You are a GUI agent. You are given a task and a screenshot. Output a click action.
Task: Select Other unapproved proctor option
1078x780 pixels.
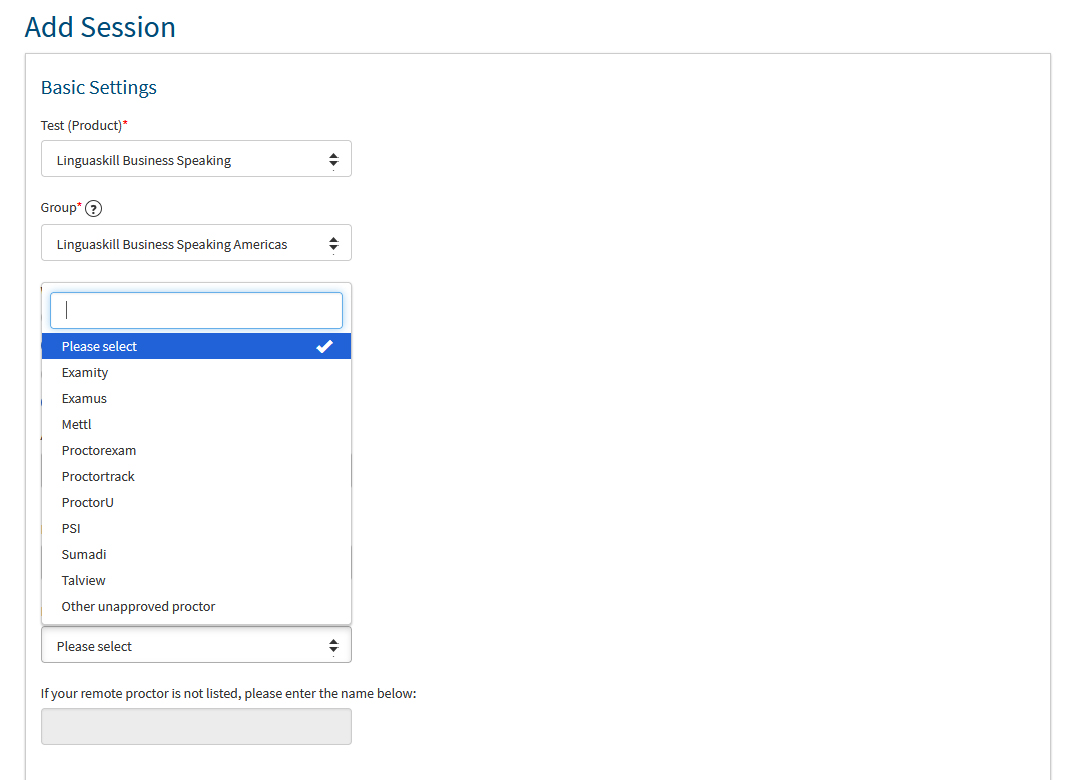click(196, 607)
